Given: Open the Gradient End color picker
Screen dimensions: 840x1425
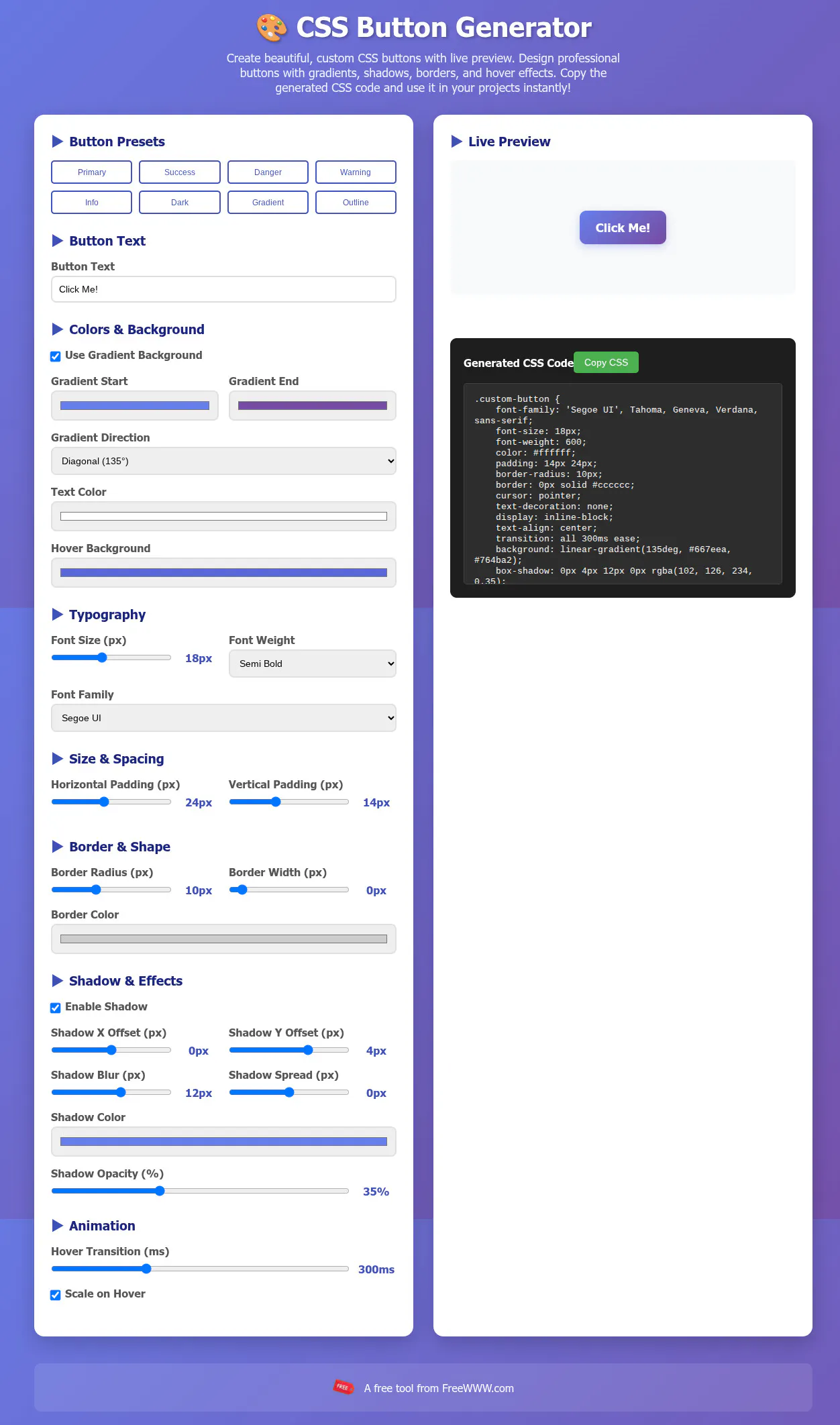Looking at the screenshot, I should point(312,405).
